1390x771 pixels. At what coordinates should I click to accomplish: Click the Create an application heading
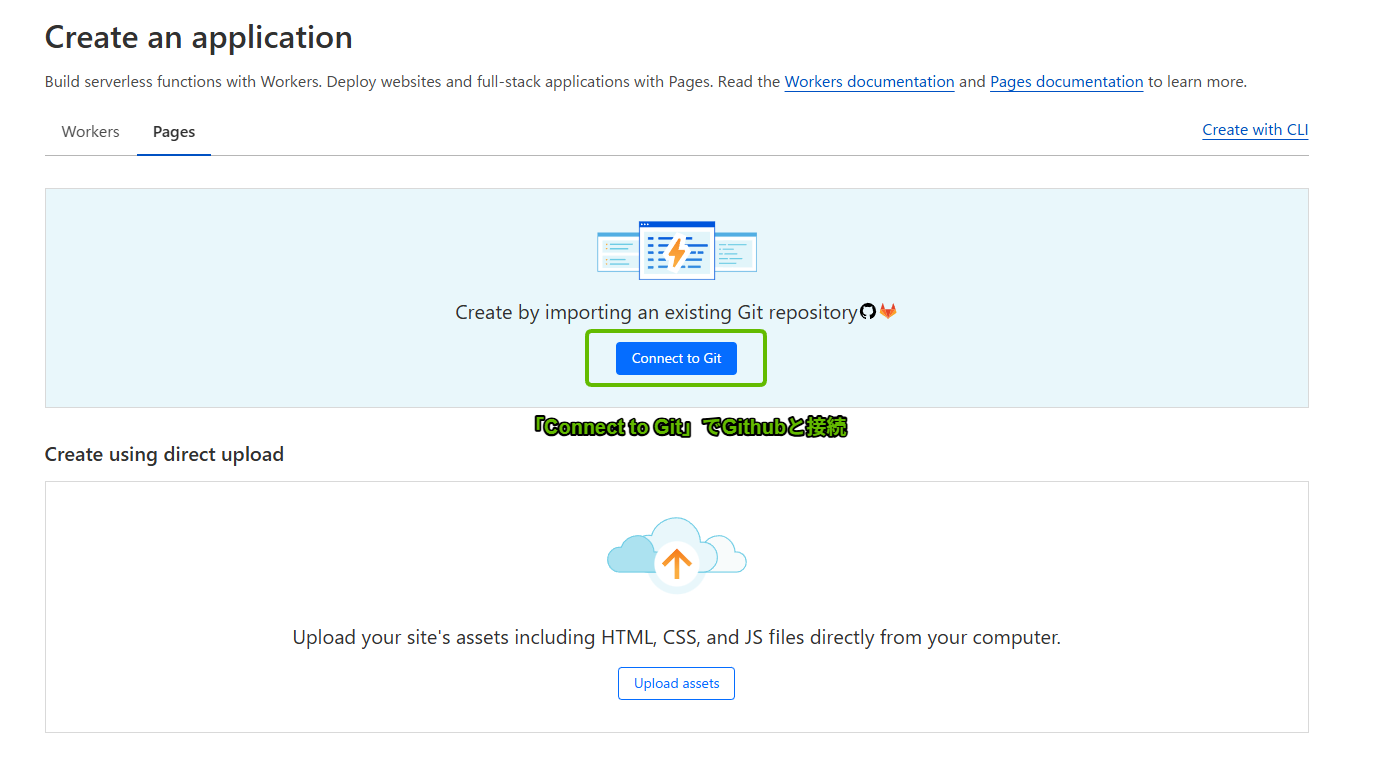(199, 38)
